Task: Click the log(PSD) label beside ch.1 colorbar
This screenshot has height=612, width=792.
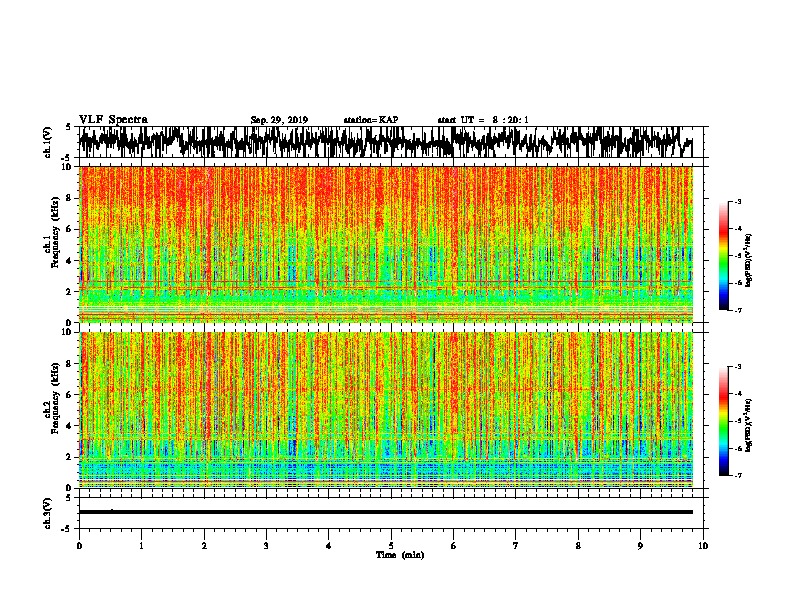Action: click(x=748, y=260)
